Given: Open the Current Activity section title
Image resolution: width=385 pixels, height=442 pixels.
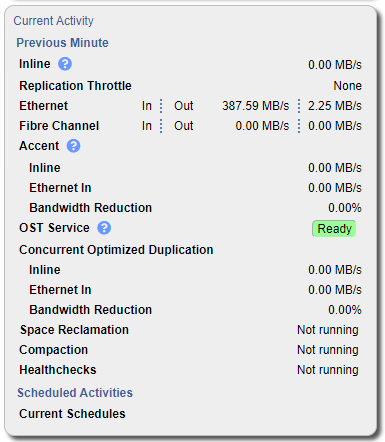Looking at the screenshot, I should [53, 21].
